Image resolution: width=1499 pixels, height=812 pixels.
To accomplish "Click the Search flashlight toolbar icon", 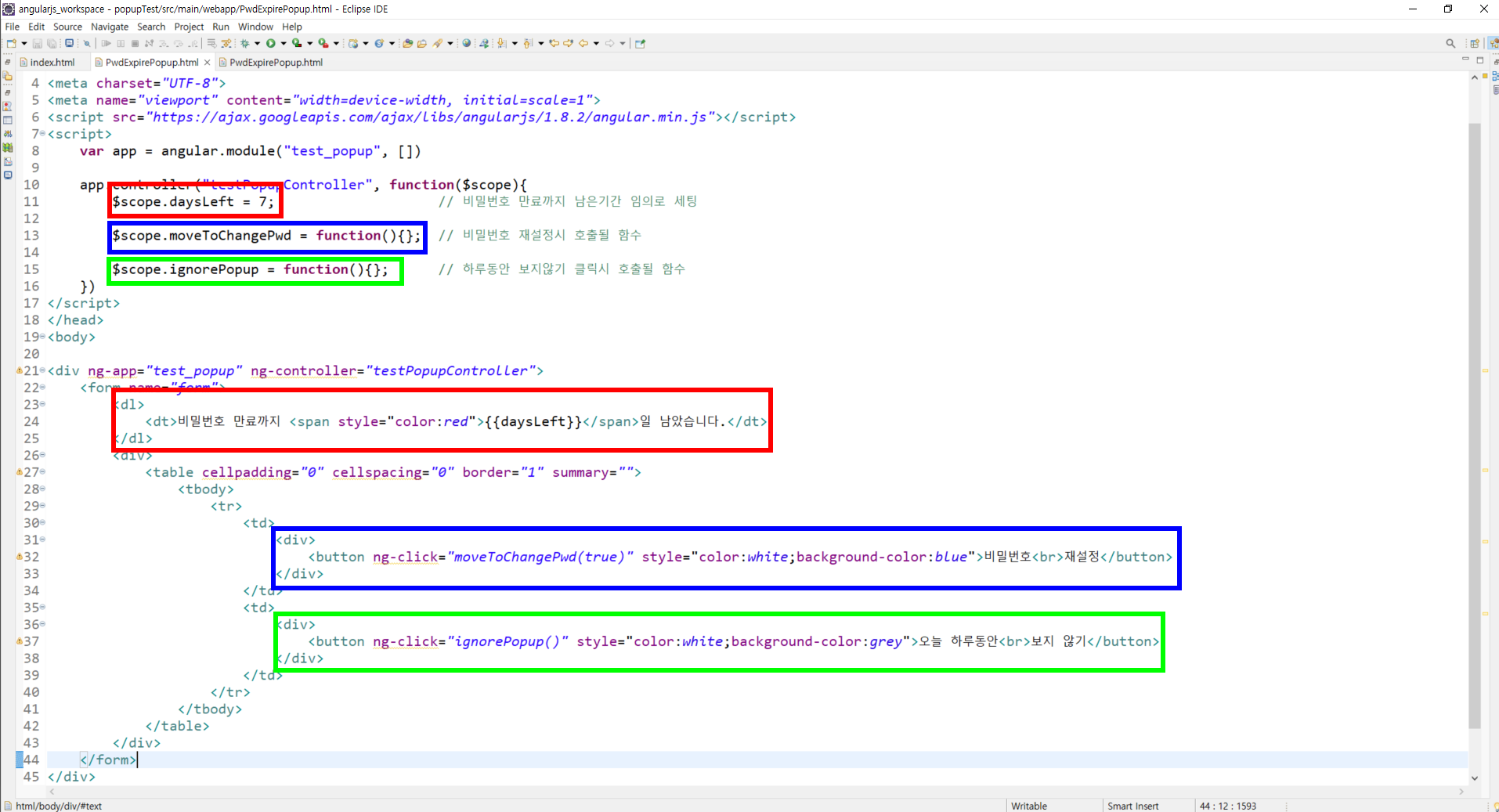I will 438,43.
